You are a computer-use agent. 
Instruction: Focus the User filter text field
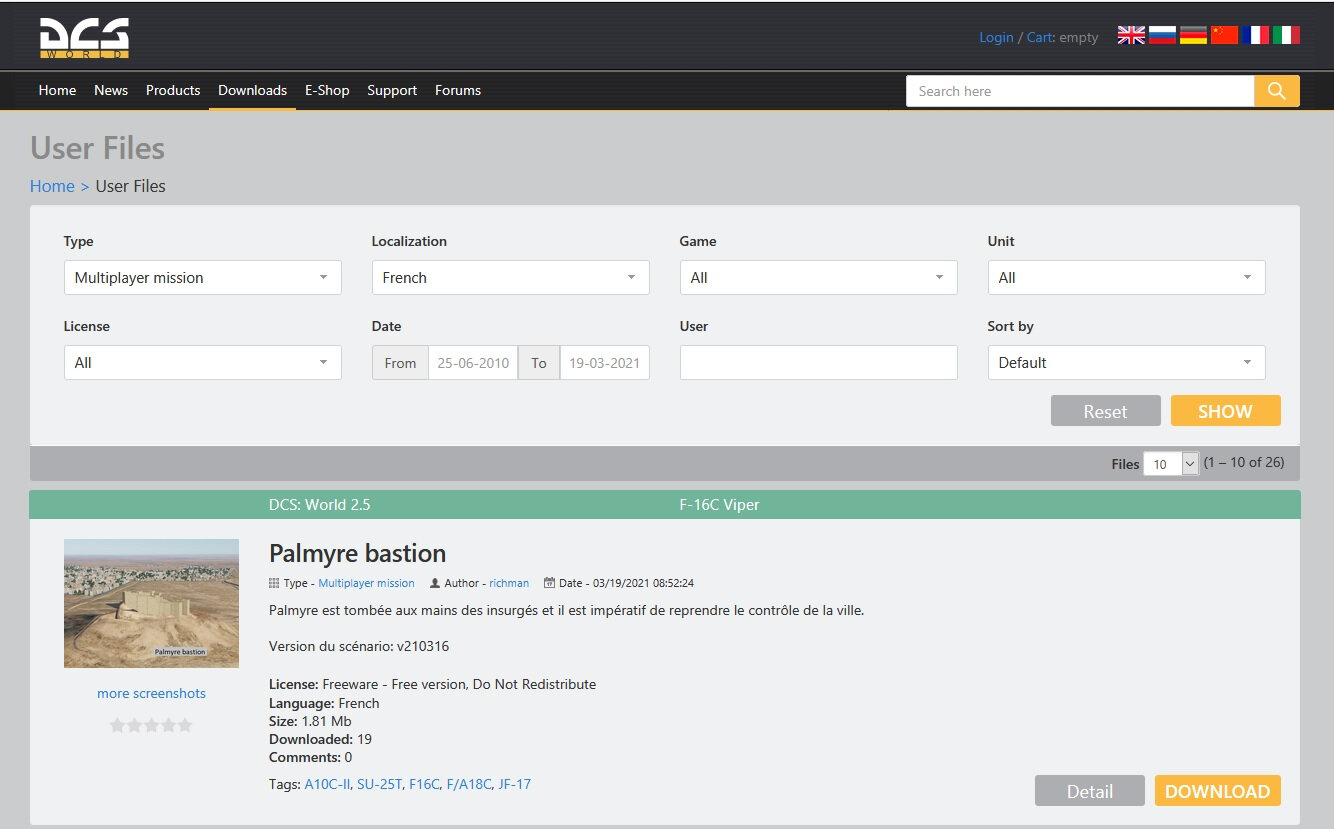pyautogui.click(x=818, y=363)
